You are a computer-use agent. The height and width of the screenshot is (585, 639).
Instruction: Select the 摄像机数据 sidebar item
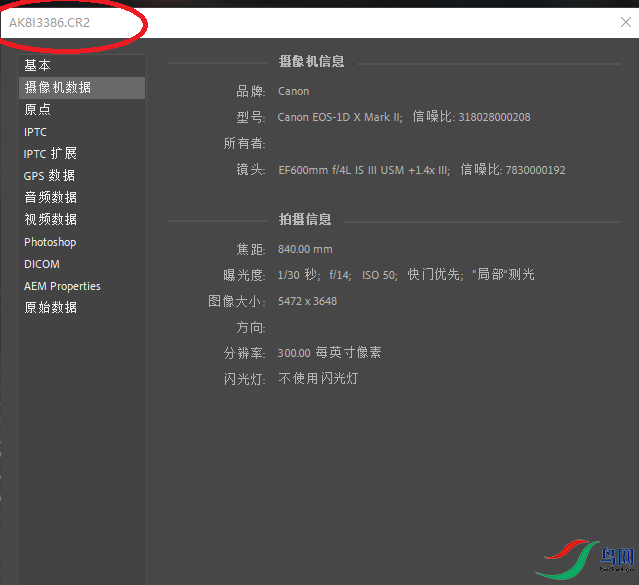pos(58,88)
